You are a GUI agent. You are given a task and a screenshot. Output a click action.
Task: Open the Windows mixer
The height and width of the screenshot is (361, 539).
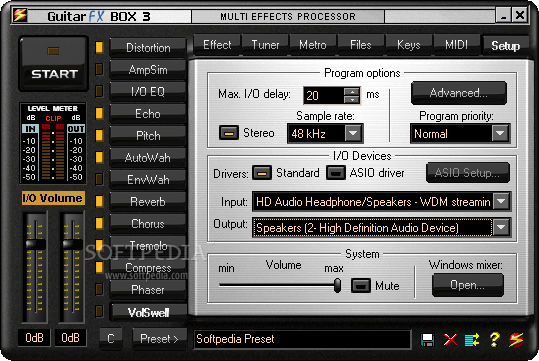pyautogui.click(x=468, y=285)
